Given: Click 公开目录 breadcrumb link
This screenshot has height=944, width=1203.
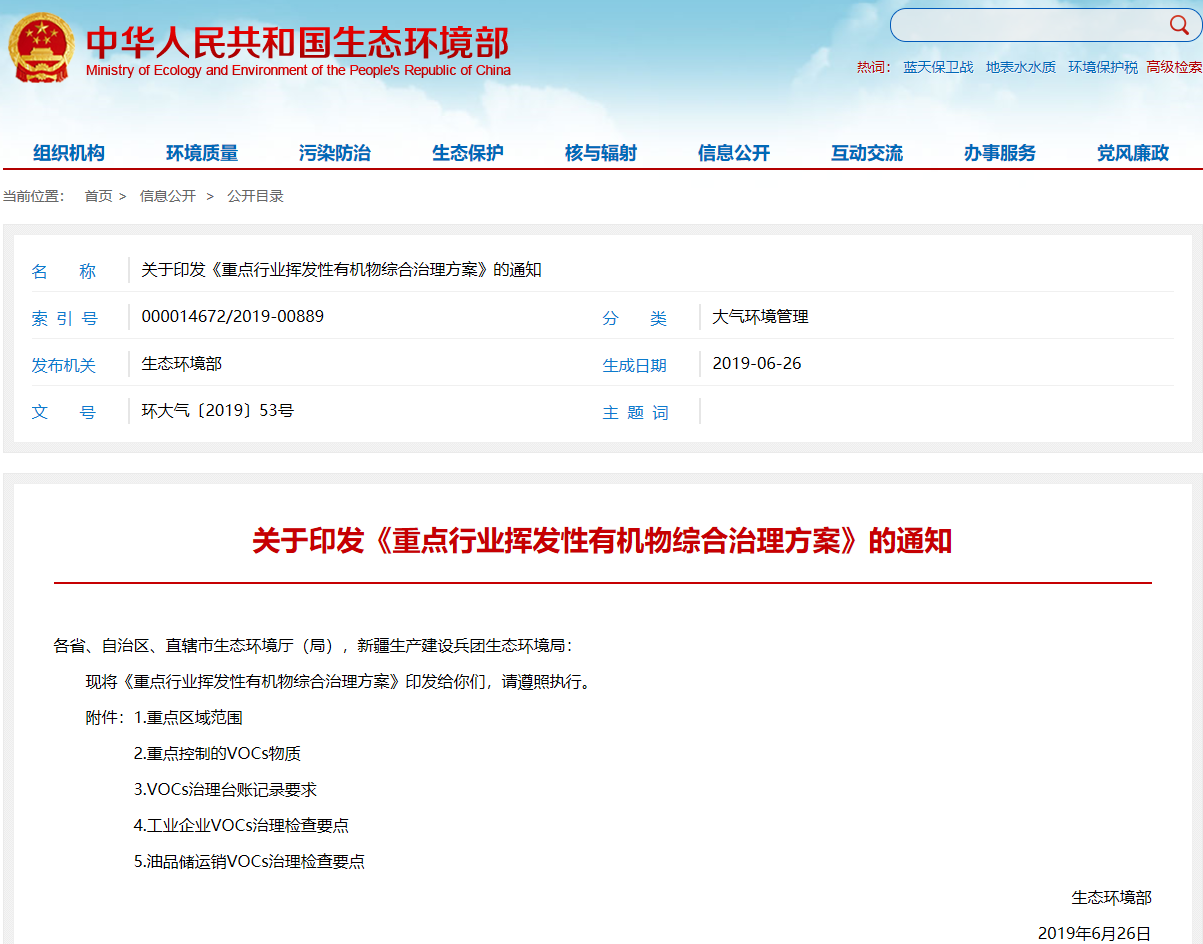Looking at the screenshot, I should (255, 196).
